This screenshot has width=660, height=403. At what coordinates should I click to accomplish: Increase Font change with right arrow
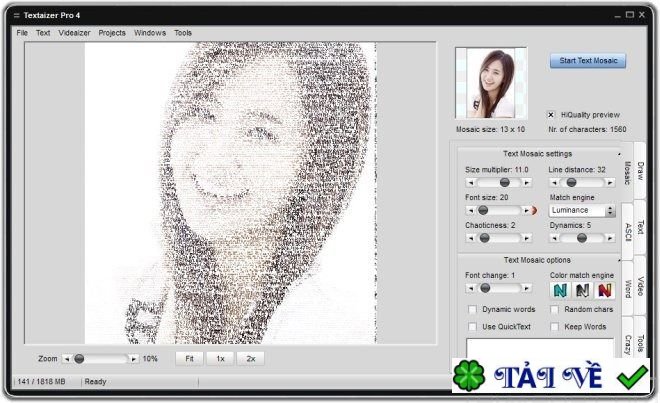click(x=526, y=288)
